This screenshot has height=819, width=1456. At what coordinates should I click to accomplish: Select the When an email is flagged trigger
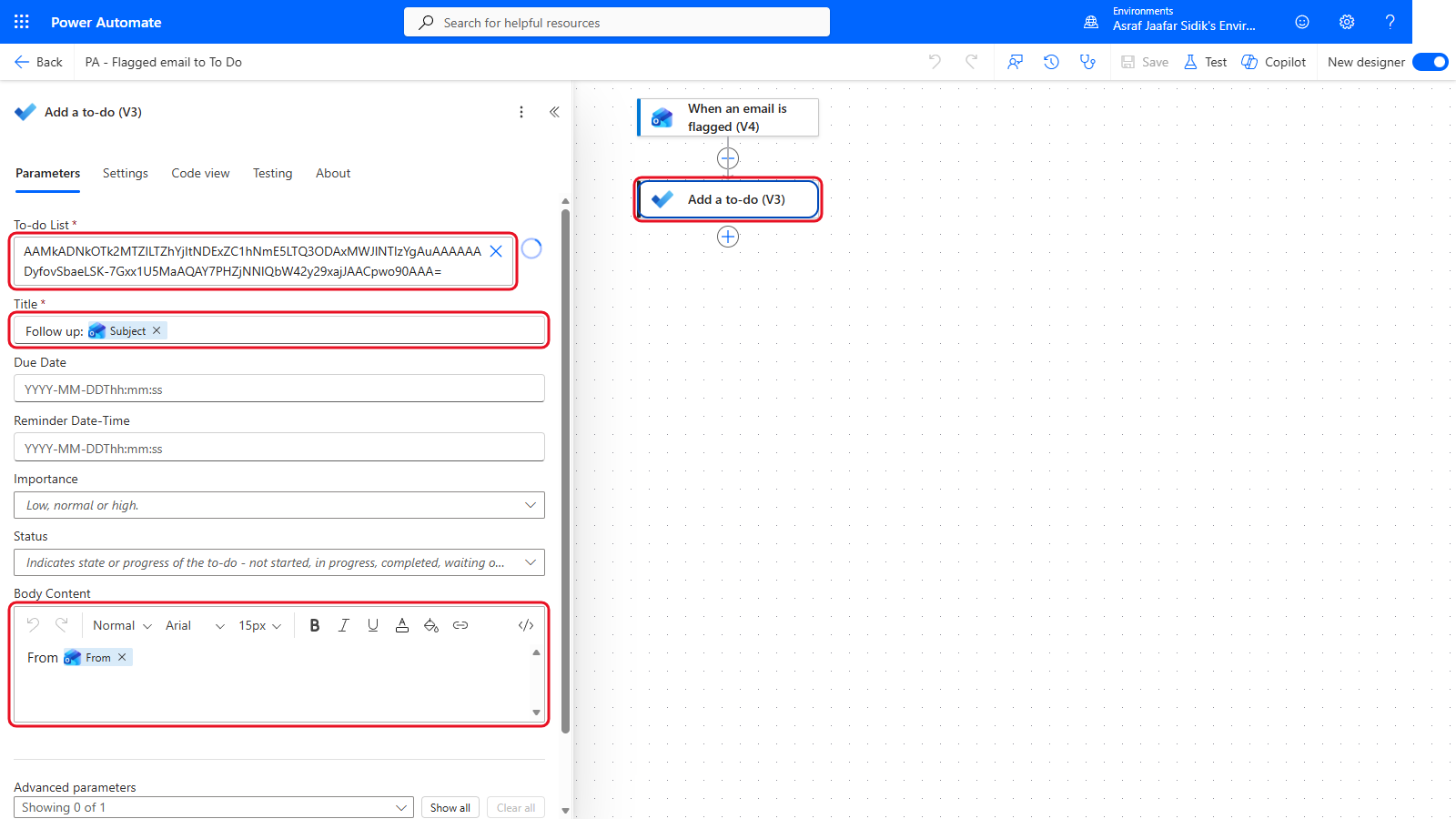point(728,117)
